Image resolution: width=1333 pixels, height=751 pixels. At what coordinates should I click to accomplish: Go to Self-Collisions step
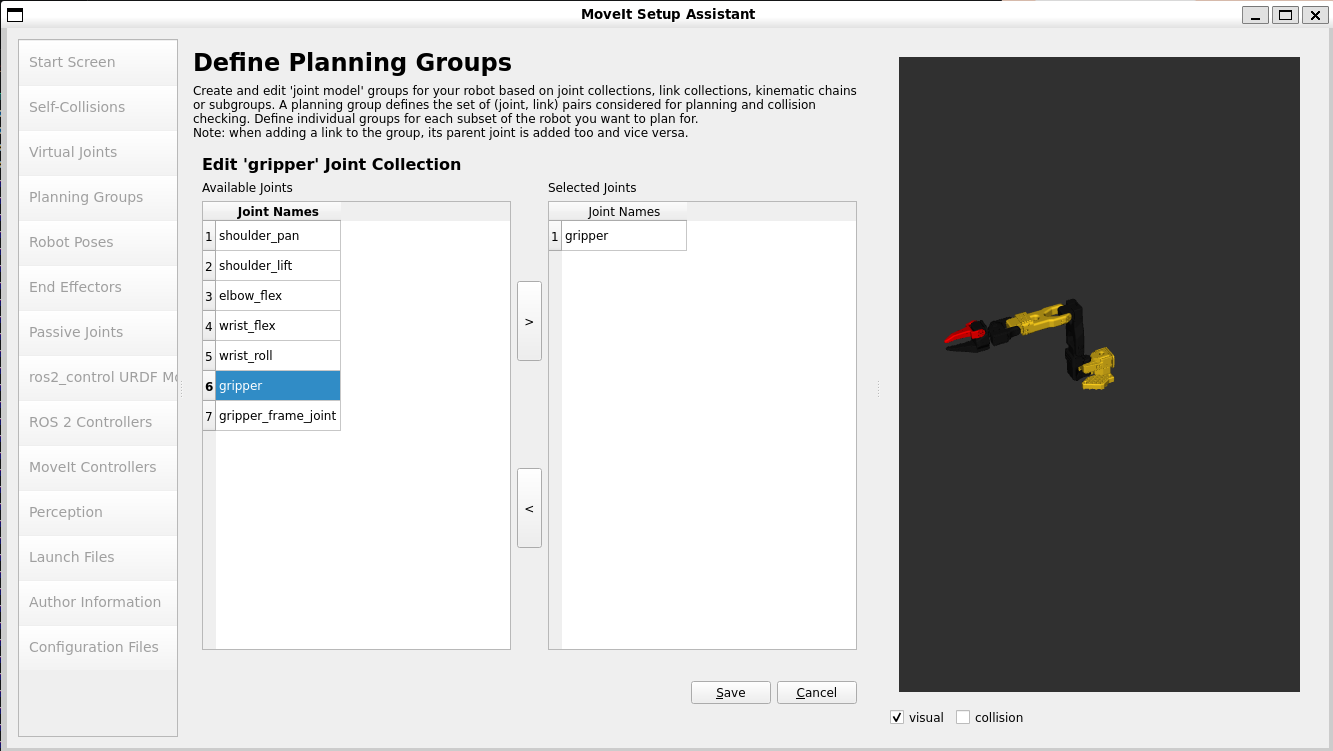(98, 107)
